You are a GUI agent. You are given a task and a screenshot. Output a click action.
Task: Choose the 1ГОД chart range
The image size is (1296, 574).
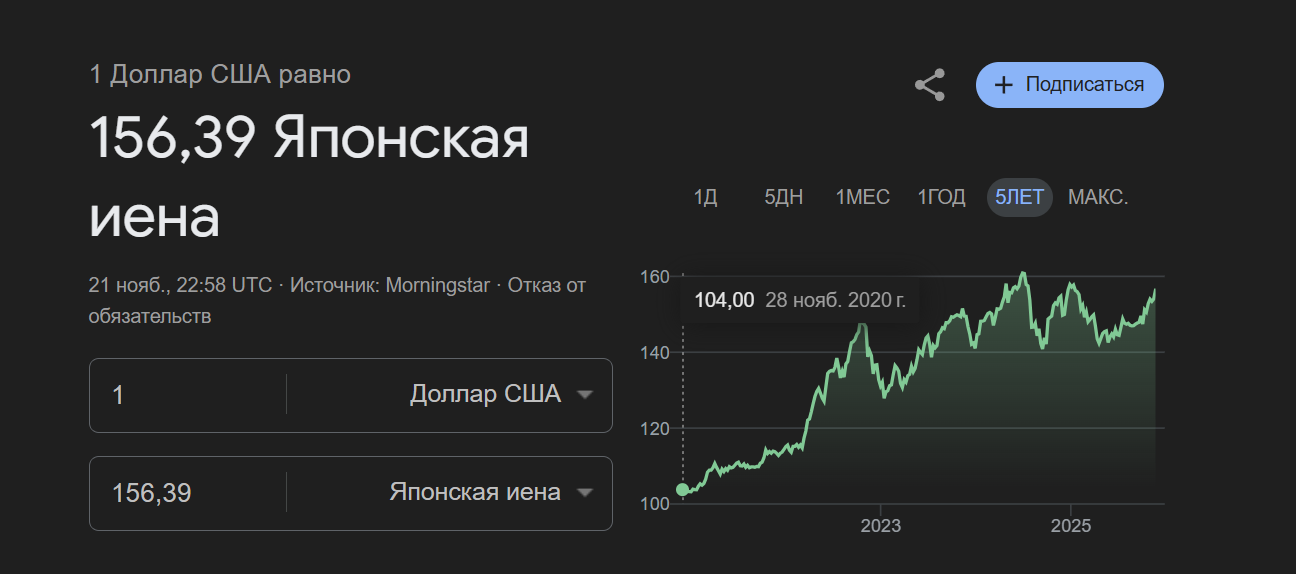(942, 197)
